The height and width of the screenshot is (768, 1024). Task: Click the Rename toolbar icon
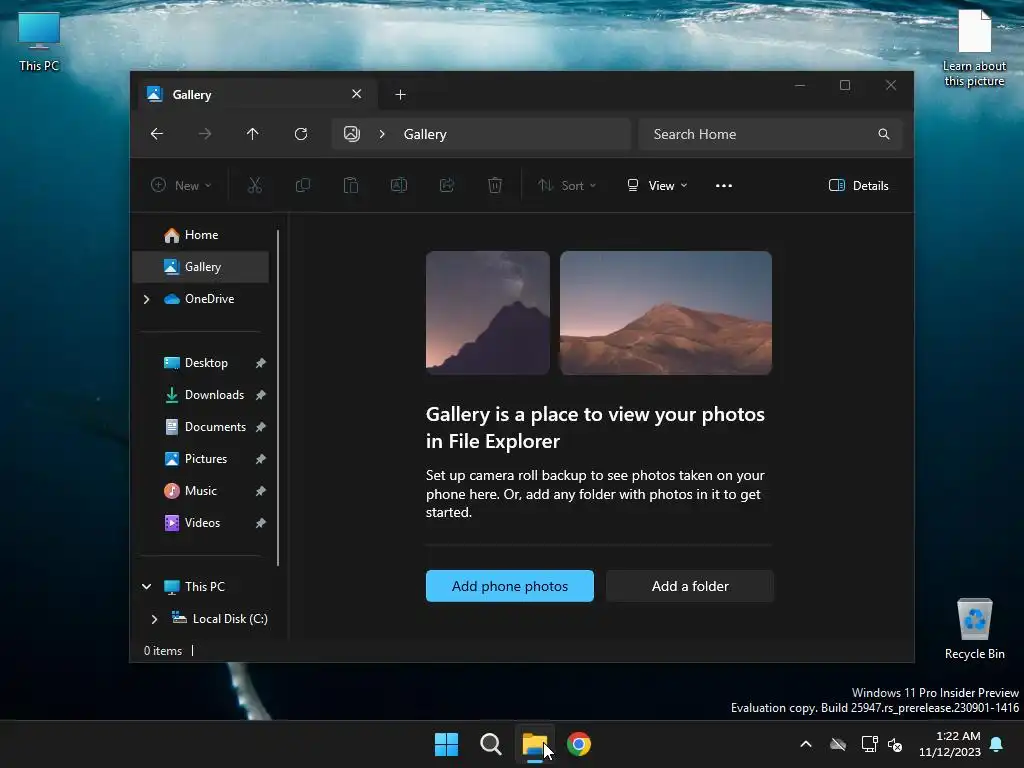[399, 185]
